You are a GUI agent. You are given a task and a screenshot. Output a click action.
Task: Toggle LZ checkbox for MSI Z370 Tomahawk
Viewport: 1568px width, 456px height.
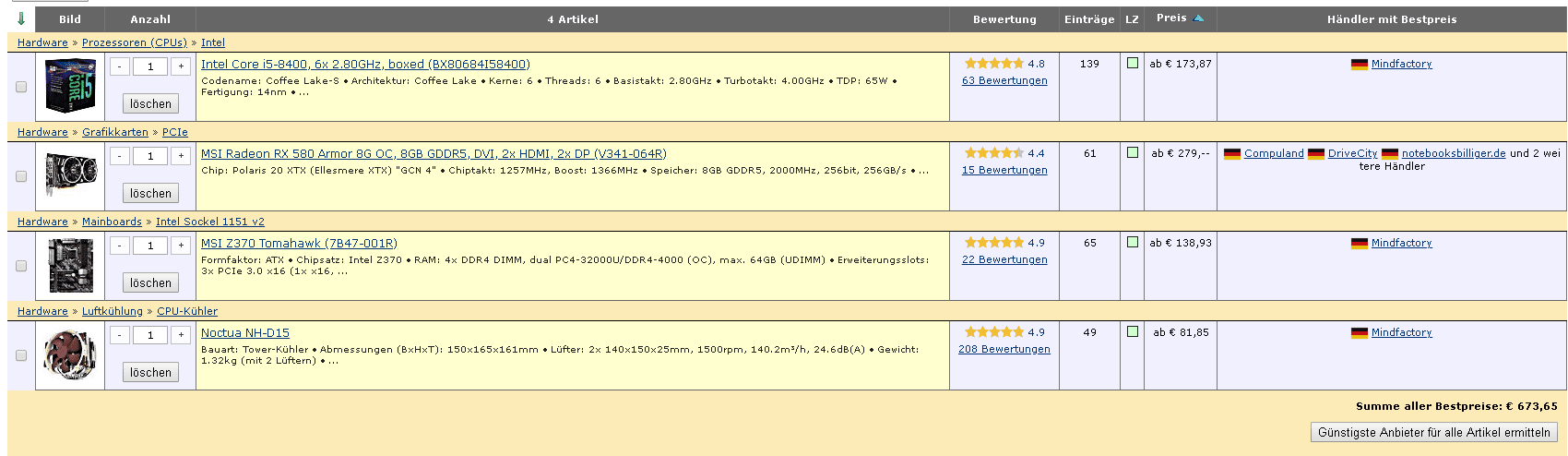pyautogui.click(x=1133, y=242)
